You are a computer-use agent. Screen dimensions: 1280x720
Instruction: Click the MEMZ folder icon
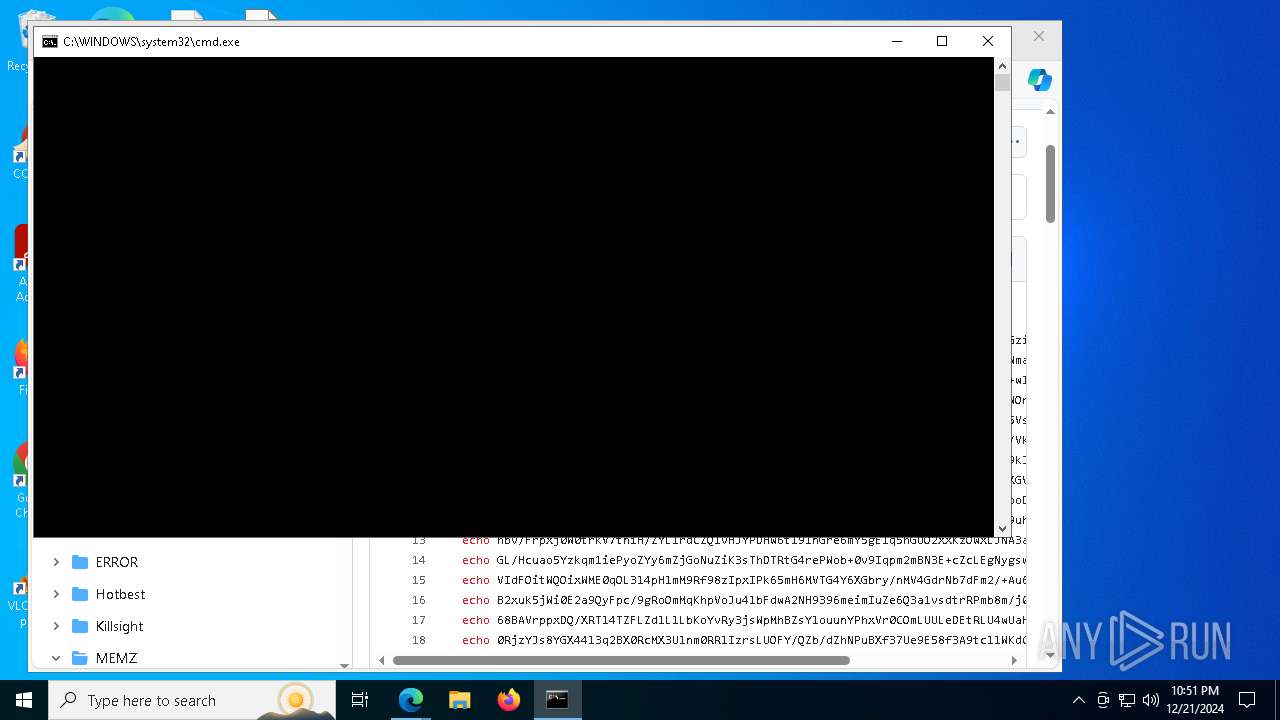pyautogui.click(x=80, y=658)
